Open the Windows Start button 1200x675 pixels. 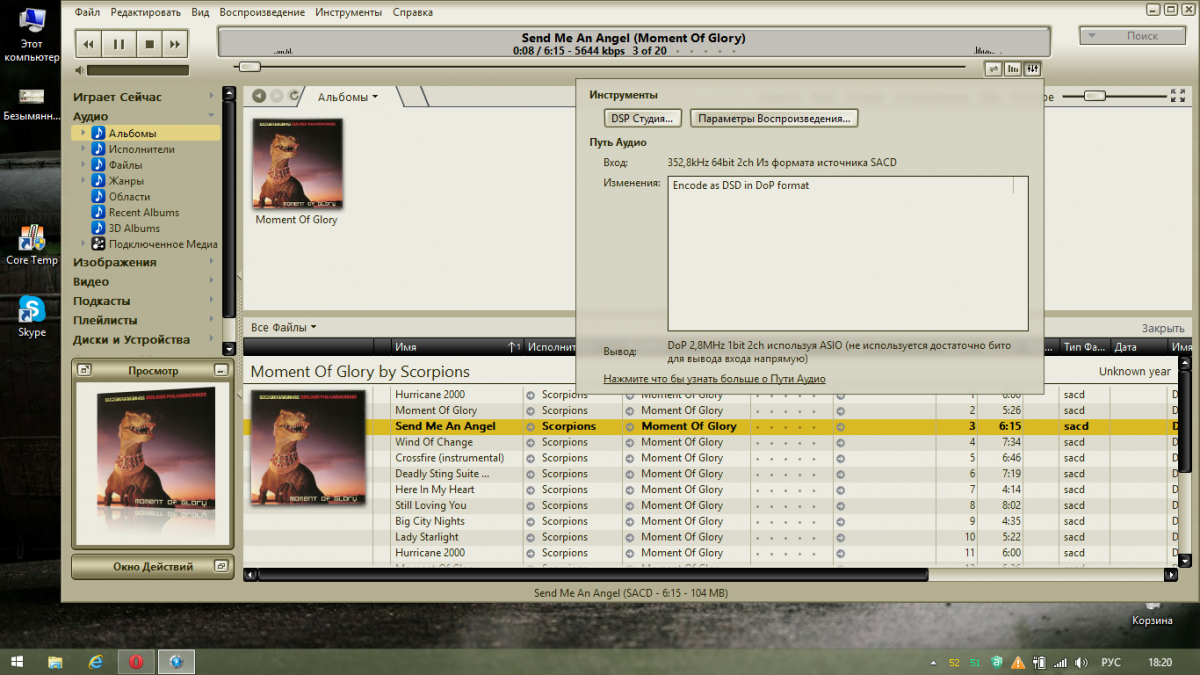click(x=18, y=662)
